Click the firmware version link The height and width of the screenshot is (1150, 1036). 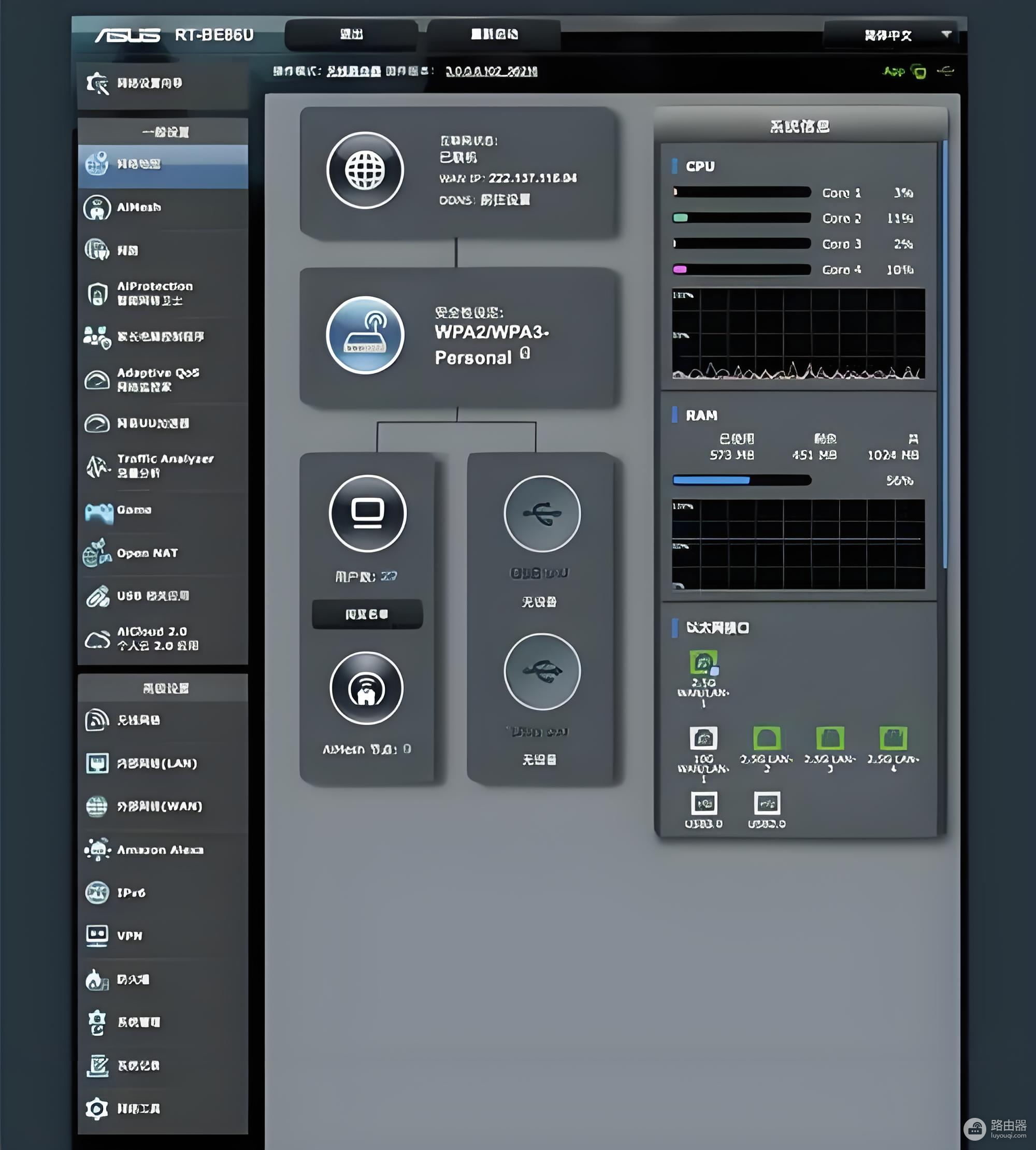coord(491,71)
